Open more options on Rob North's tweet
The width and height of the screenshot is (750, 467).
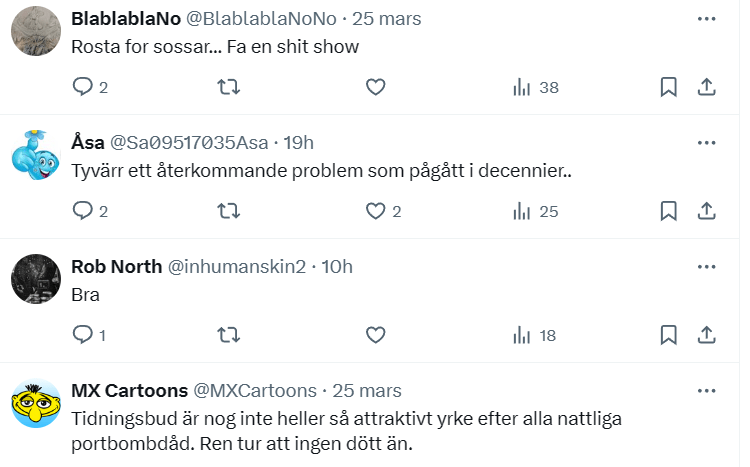coord(706,267)
